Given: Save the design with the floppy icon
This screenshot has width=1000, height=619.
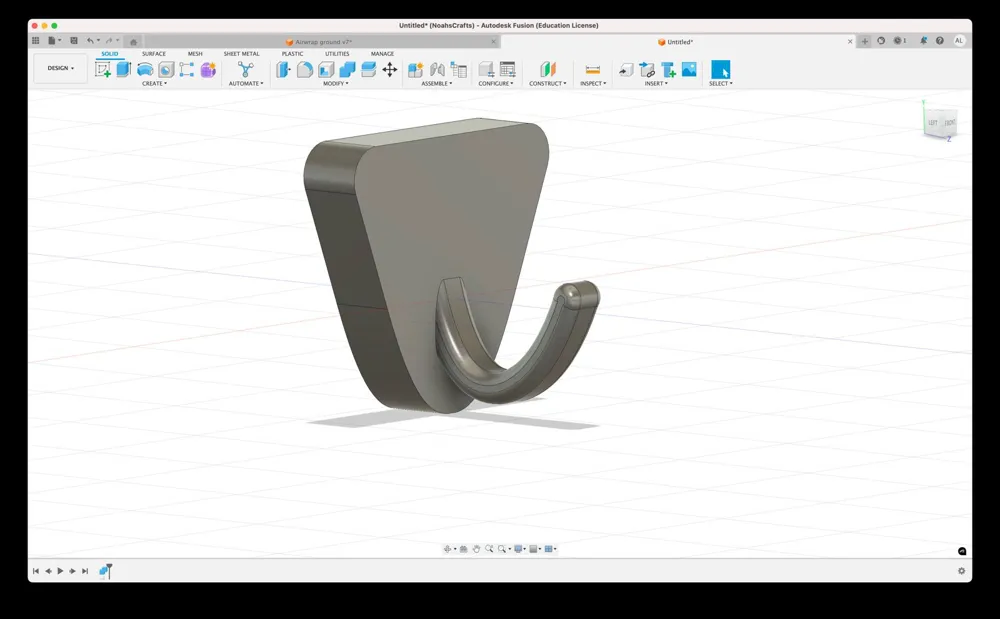Looking at the screenshot, I should tap(73, 41).
